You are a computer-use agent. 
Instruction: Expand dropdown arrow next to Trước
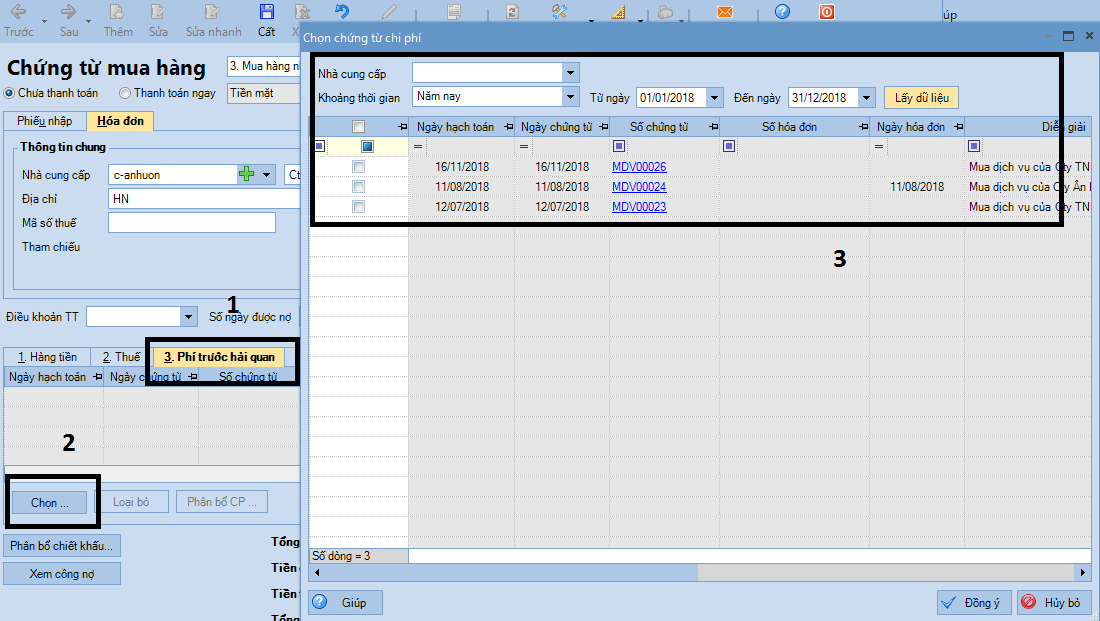pos(44,21)
